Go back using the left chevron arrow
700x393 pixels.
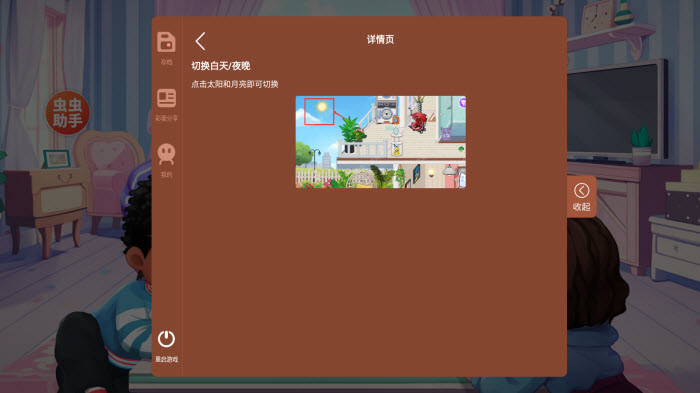[200, 41]
